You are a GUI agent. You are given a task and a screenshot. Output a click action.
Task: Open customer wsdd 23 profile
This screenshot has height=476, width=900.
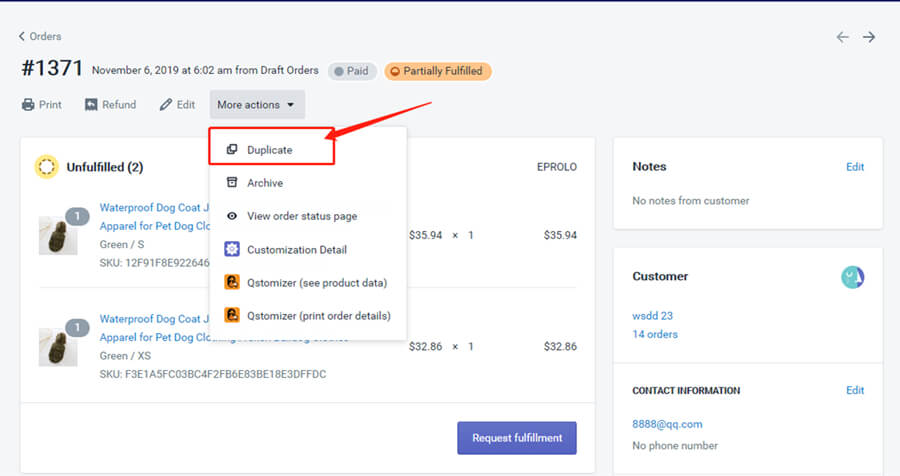[x=652, y=316]
